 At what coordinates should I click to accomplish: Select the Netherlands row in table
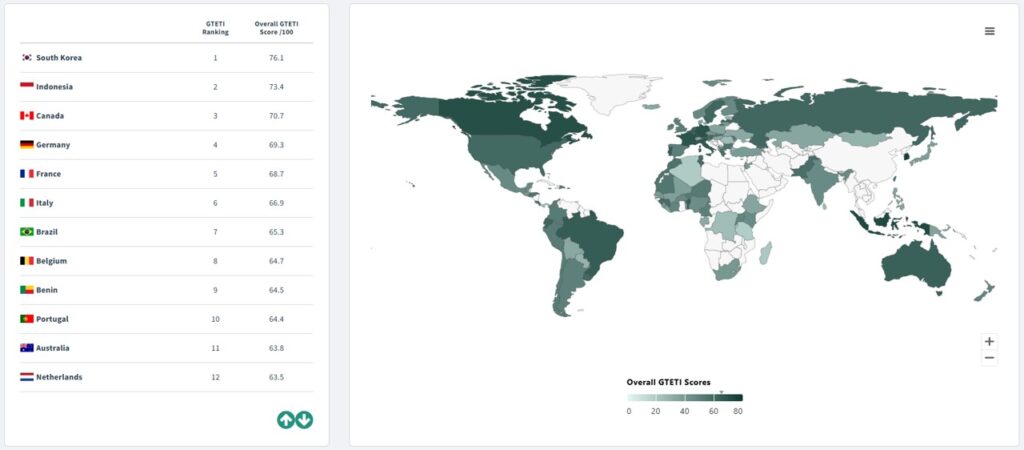[x=165, y=377]
